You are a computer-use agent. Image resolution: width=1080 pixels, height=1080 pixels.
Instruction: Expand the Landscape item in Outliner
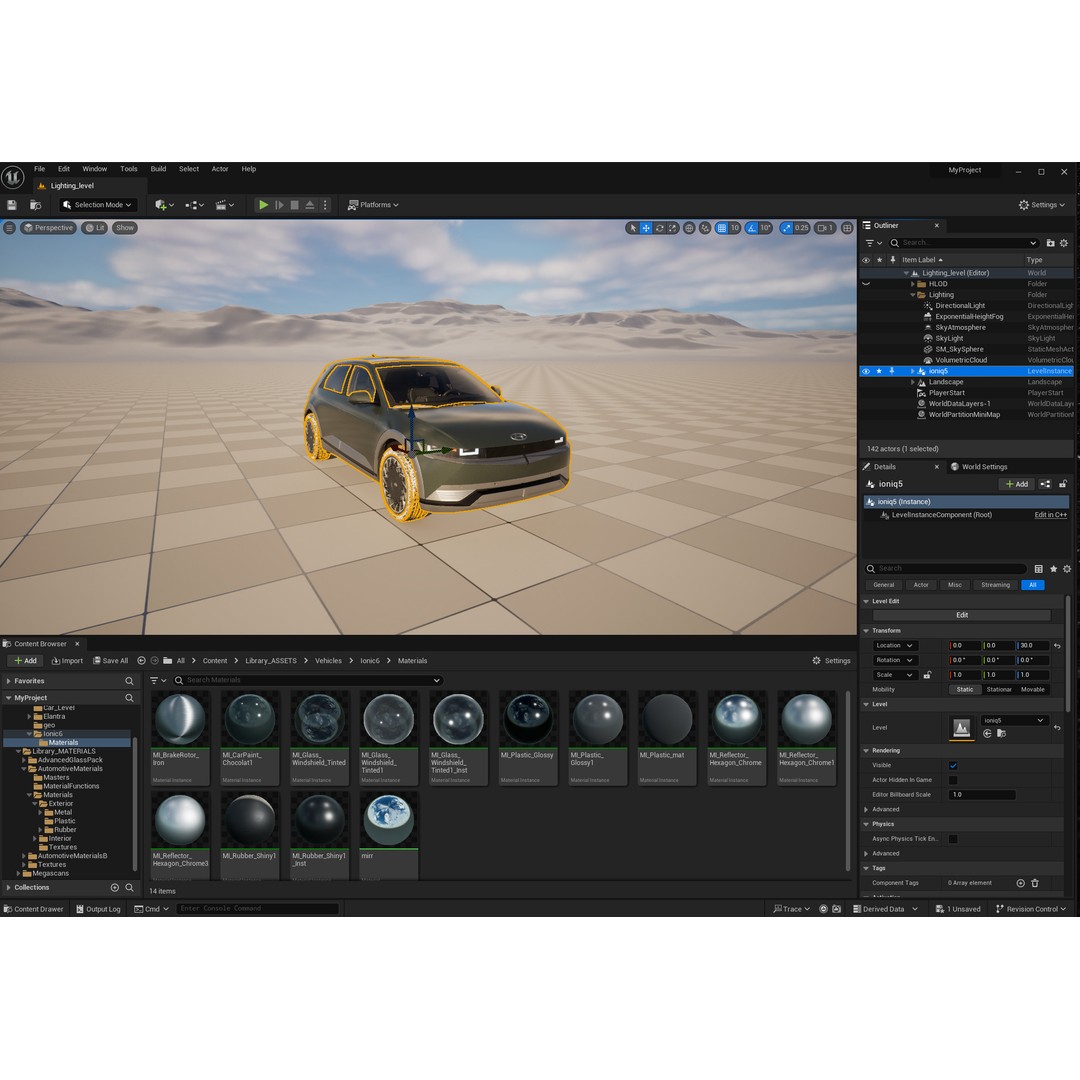tap(913, 382)
